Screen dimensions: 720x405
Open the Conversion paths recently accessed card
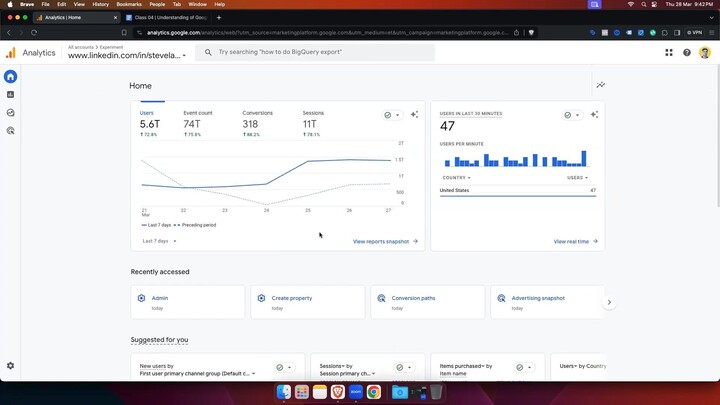click(428, 302)
